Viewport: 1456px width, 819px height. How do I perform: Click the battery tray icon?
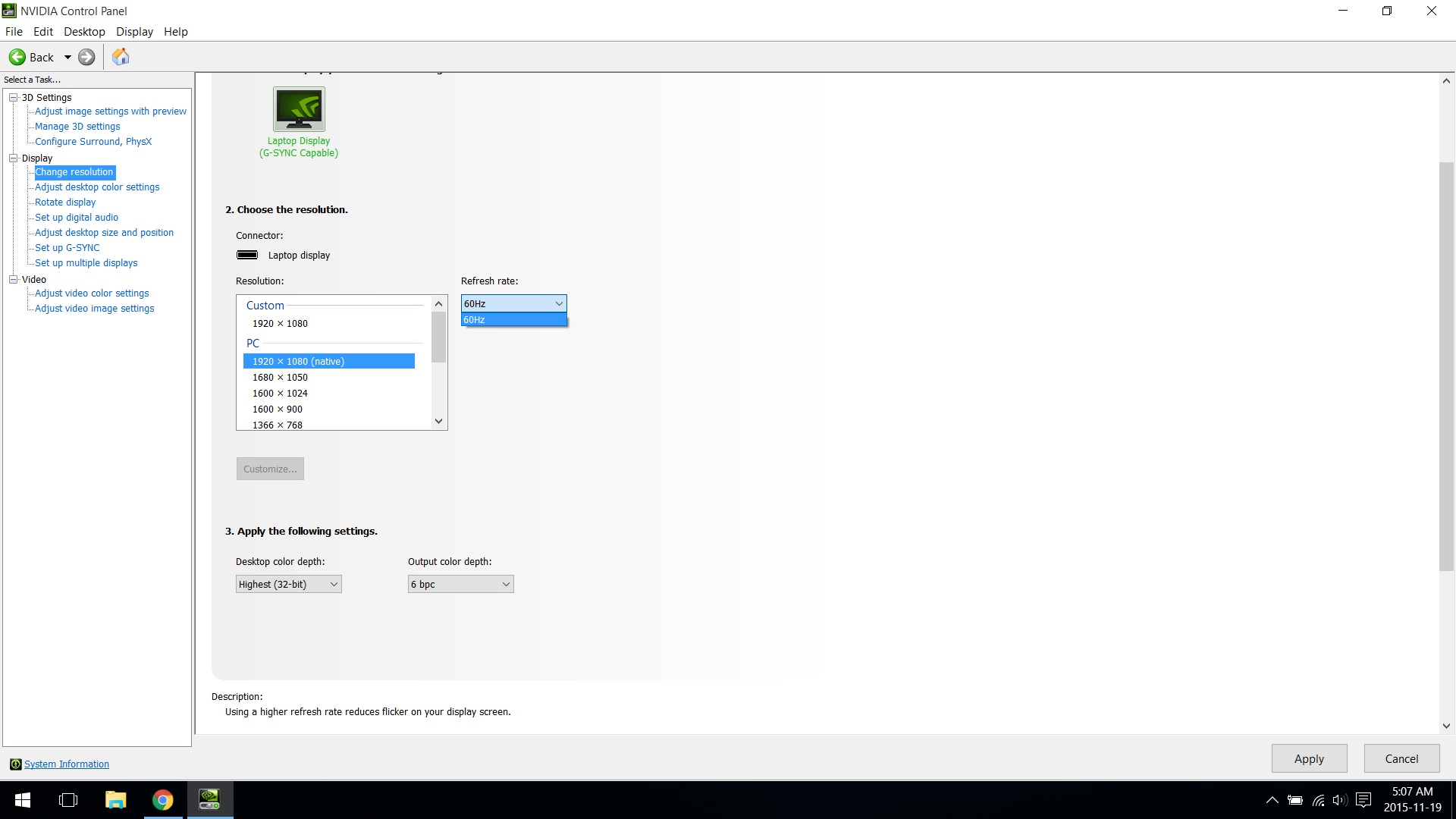click(x=1295, y=800)
